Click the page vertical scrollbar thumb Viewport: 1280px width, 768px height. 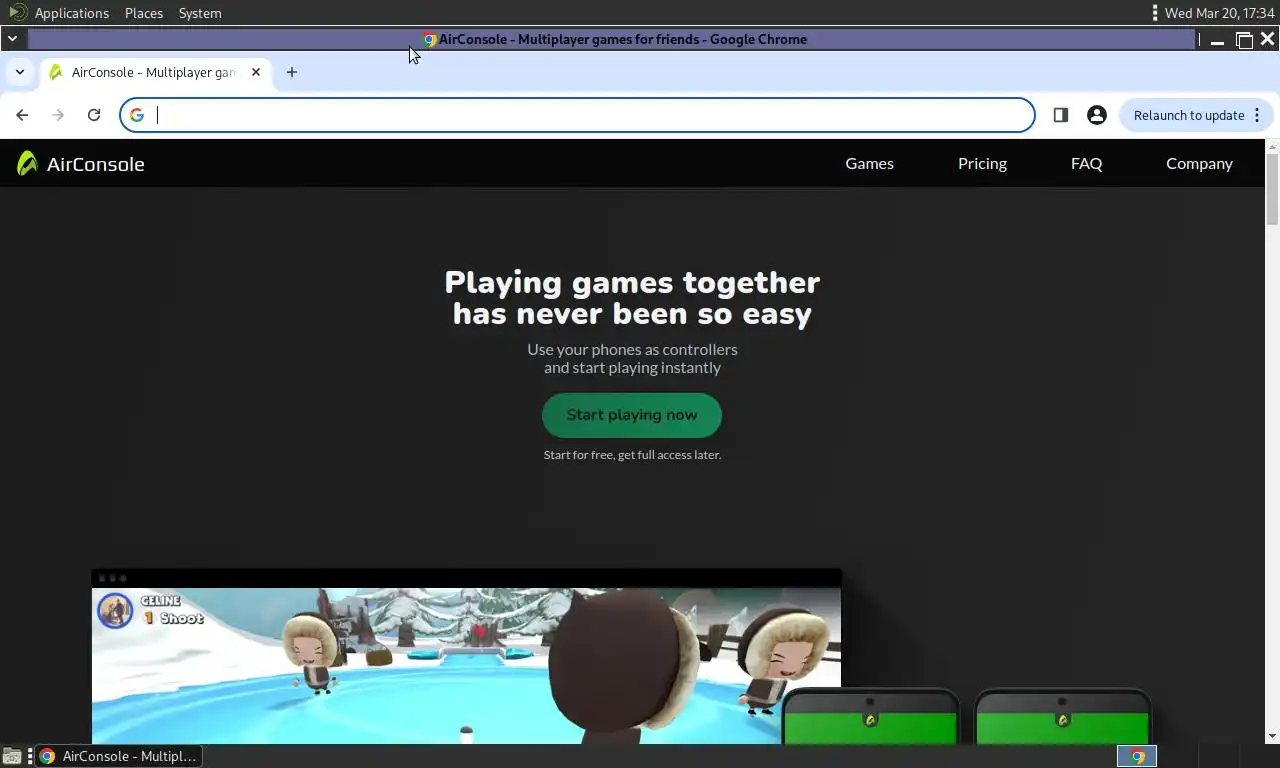coord(1272,189)
